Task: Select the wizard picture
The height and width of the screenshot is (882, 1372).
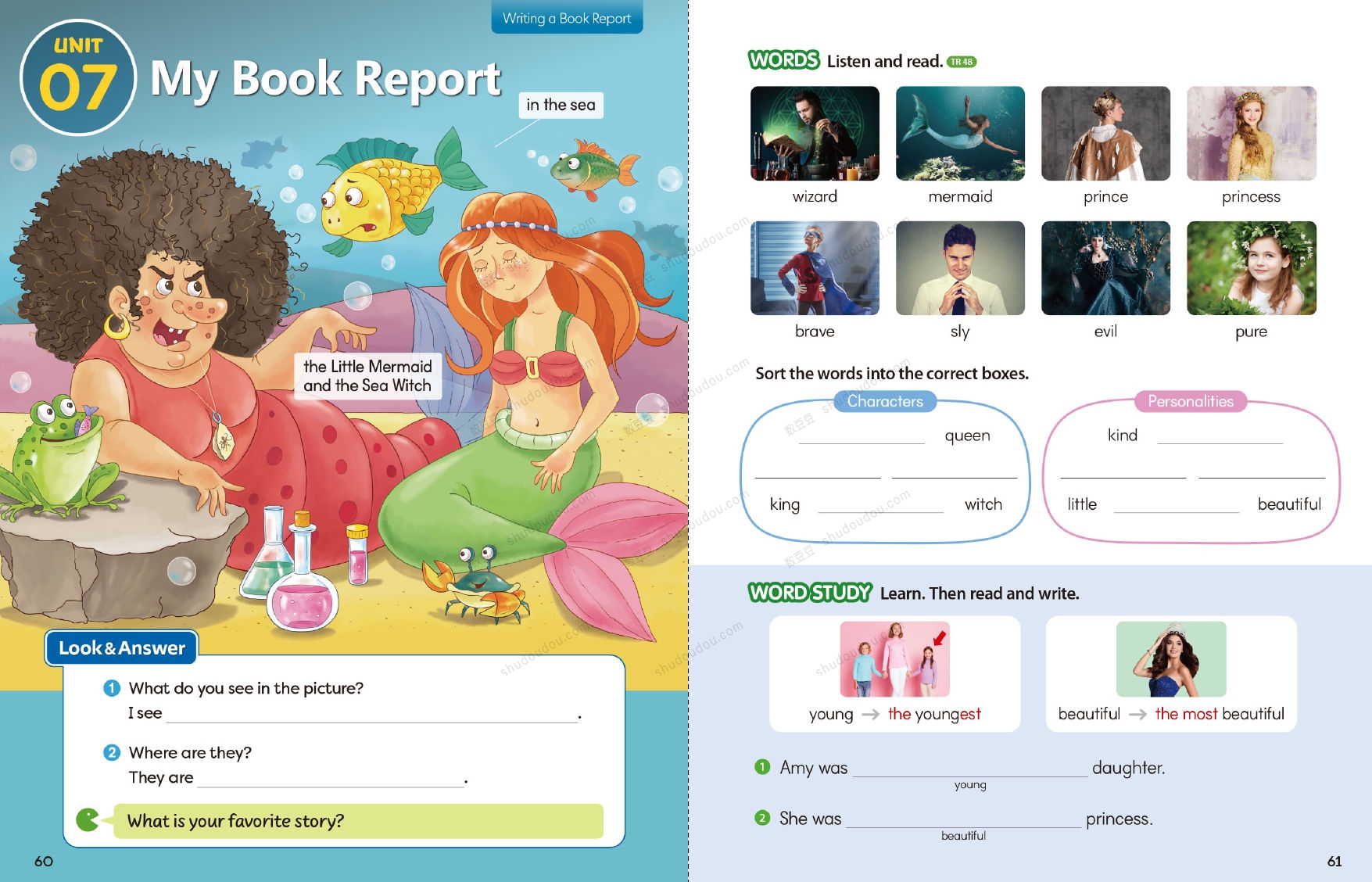Action: 815,134
